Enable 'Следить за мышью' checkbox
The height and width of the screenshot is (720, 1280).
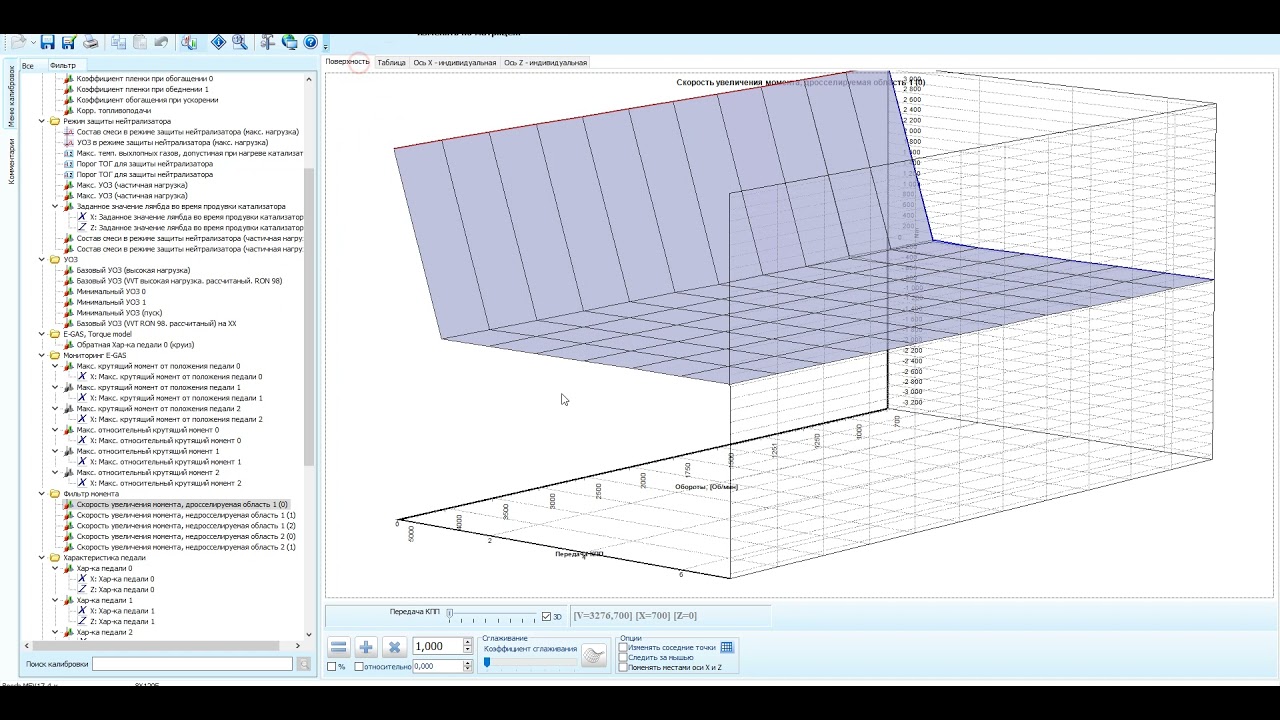point(623,657)
